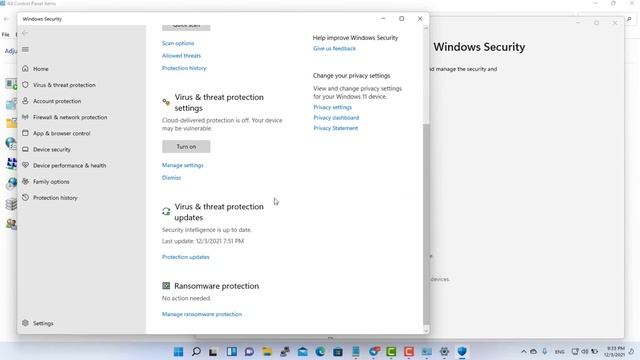Open Family options in the sidebar

click(x=51, y=182)
